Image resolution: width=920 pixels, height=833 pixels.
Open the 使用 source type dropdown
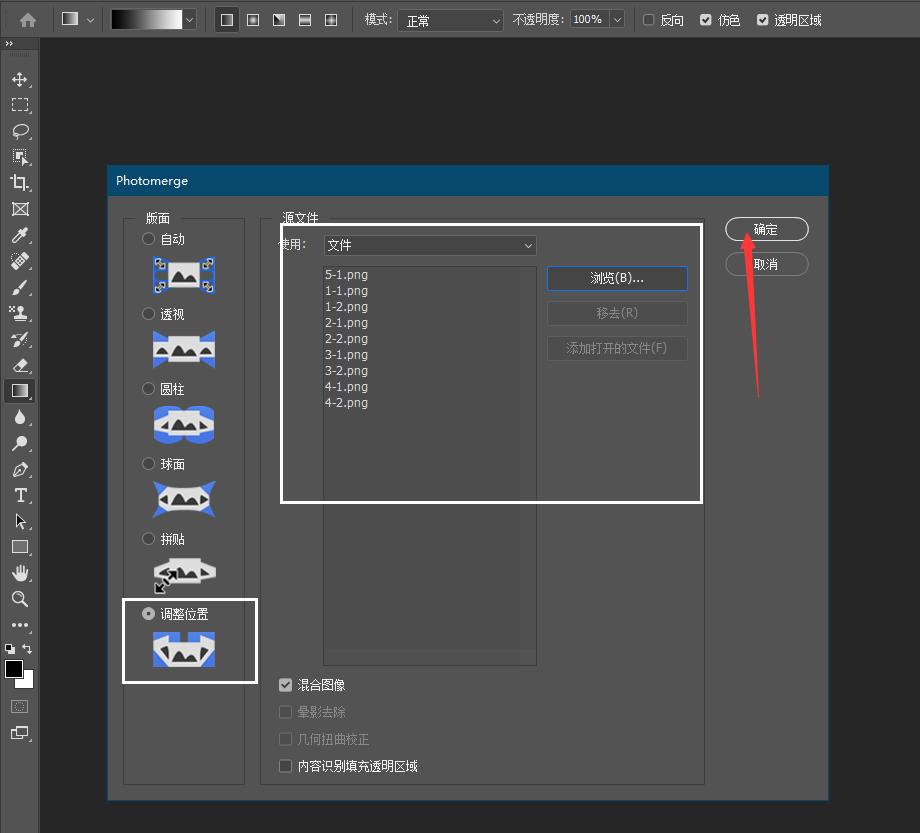click(430, 245)
